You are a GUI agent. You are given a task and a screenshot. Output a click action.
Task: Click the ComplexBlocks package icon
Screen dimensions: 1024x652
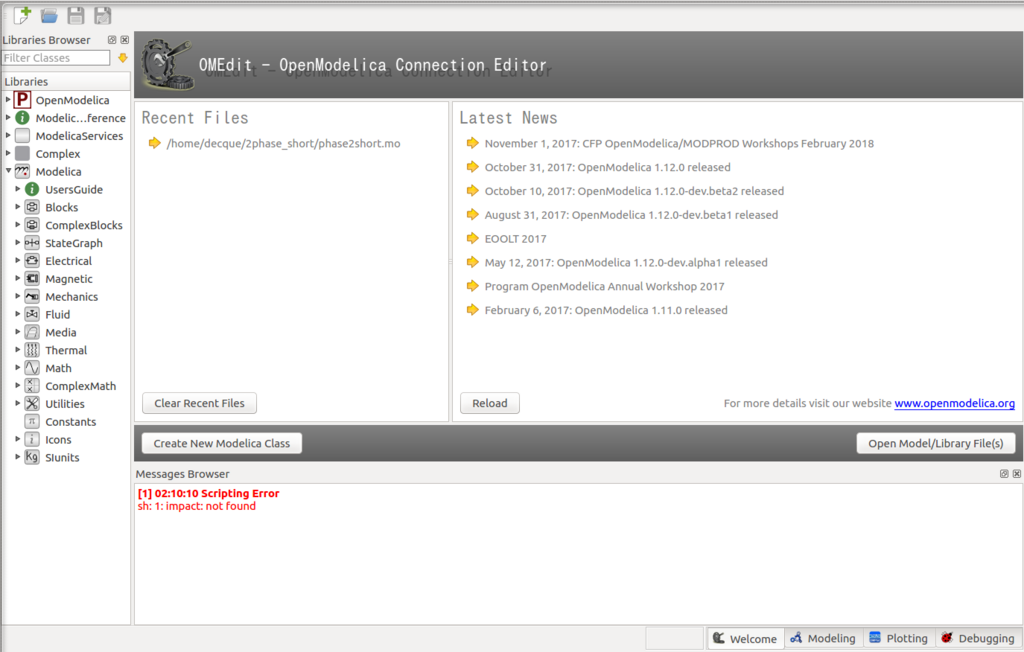click(x=32, y=225)
